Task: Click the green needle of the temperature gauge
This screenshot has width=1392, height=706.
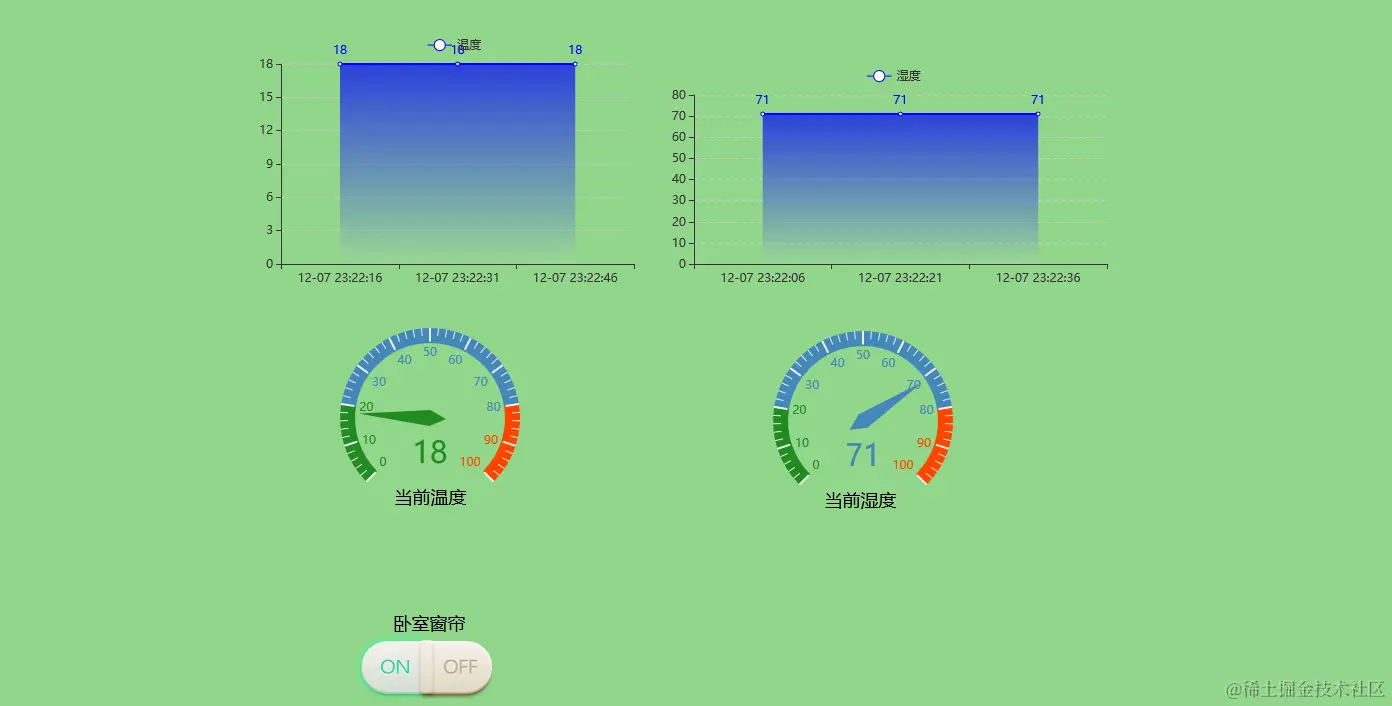Action: point(403,417)
